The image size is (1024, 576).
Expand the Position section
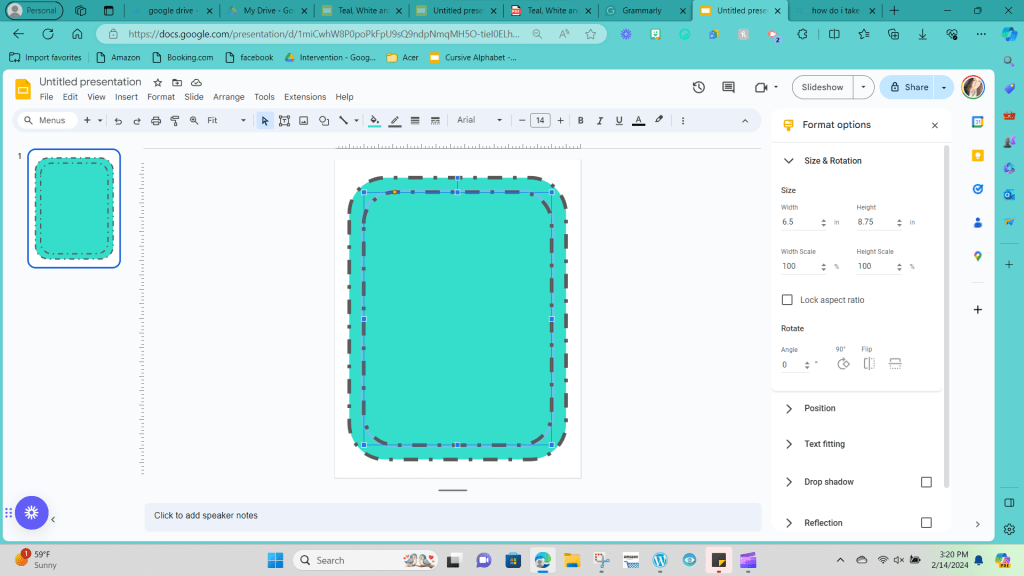point(819,408)
